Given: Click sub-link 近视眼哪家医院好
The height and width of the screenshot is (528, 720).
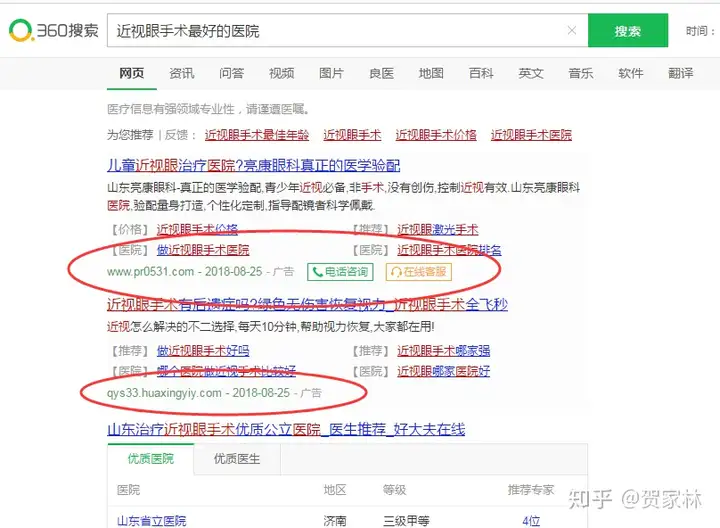Looking at the screenshot, I should tap(444, 371).
